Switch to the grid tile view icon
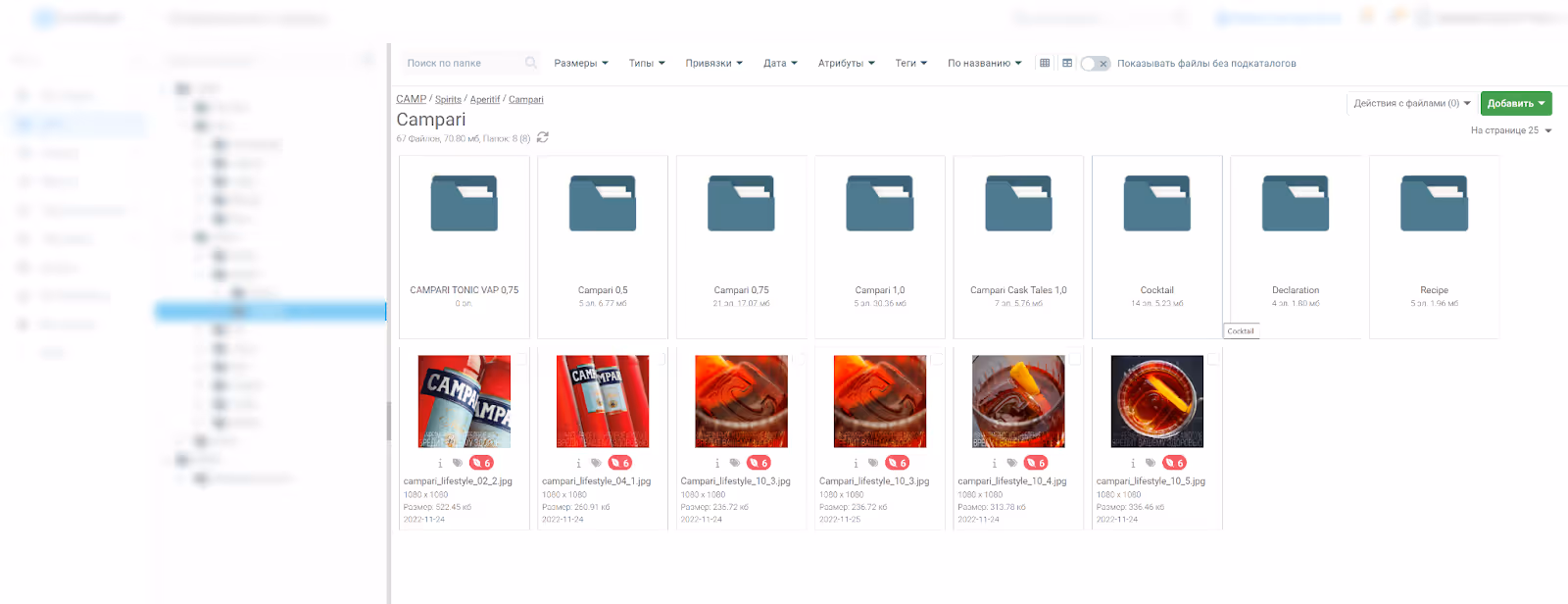The height and width of the screenshot is (604, 1568). click(x=1045, y=63)
